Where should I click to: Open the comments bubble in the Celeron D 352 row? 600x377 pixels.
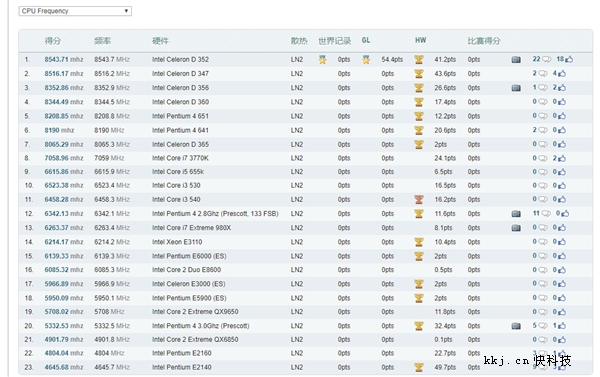tap(547, 59)
